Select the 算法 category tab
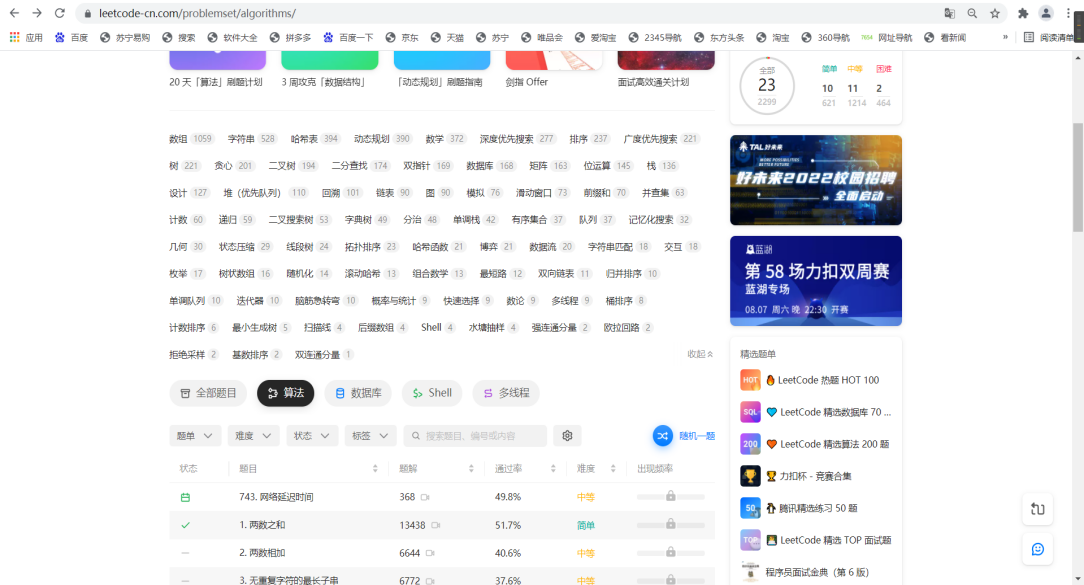This screenshot has width=1084, height=585. click(x=286, y=393)
